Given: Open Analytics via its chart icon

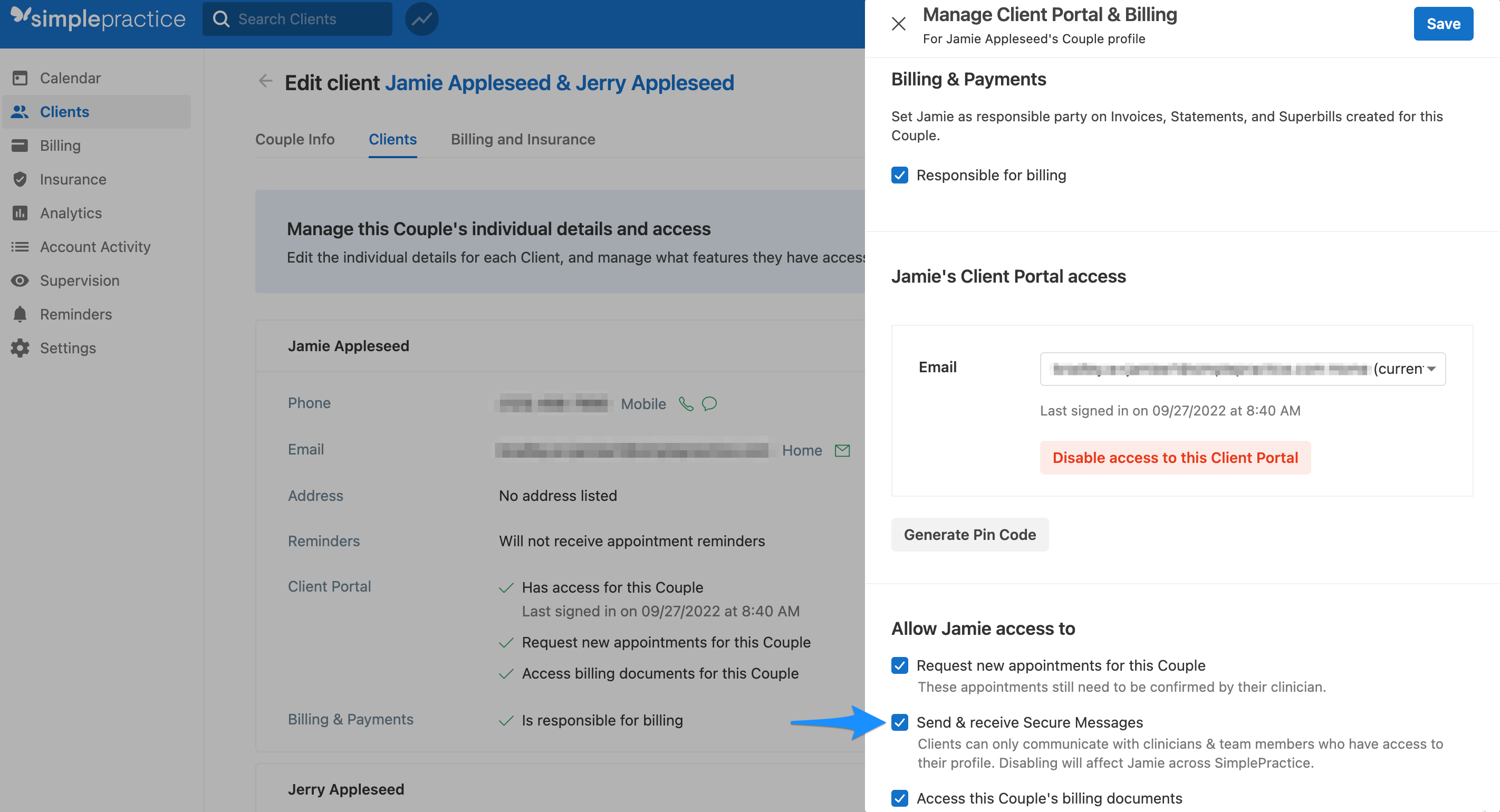Looking at the screenshot, I should (20, 212).
